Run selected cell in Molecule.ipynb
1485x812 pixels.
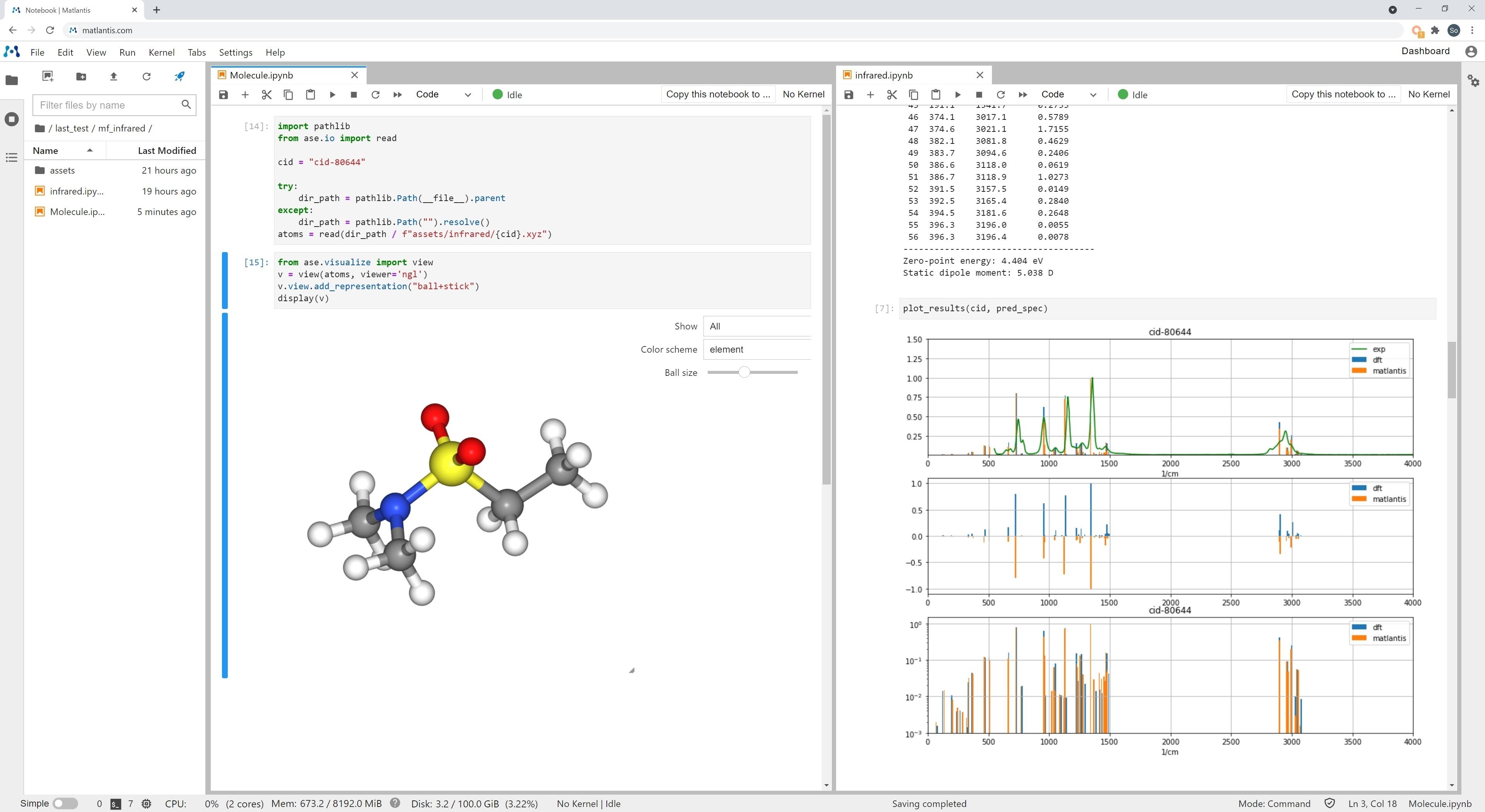pyautogui.click(x=332, y=94)
